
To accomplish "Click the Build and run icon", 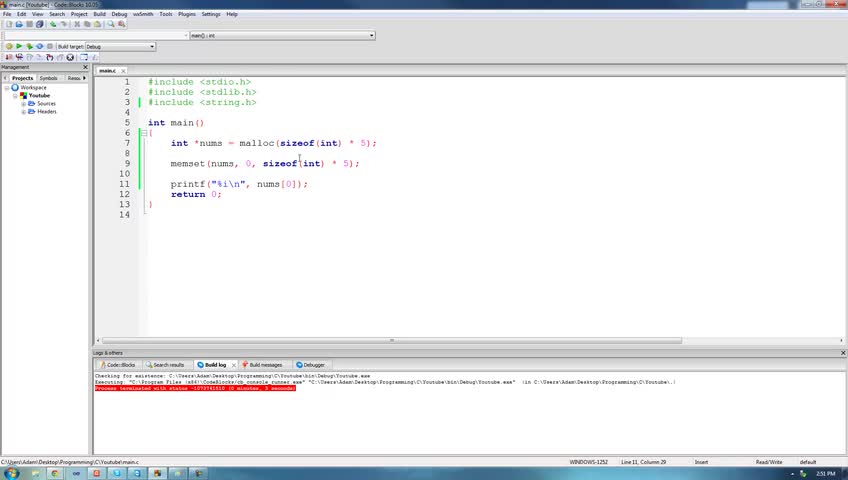I will (29, 46).
